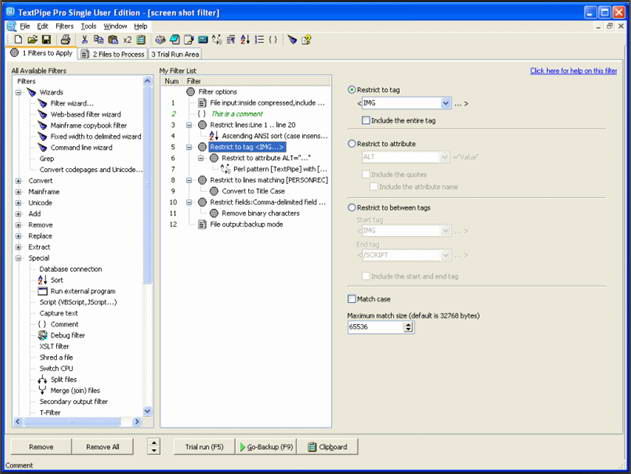This screenshot has height=474, width=631.
Task: Click the Cut (scissors) toolbar icon
Action: click(x=85, y=40)
